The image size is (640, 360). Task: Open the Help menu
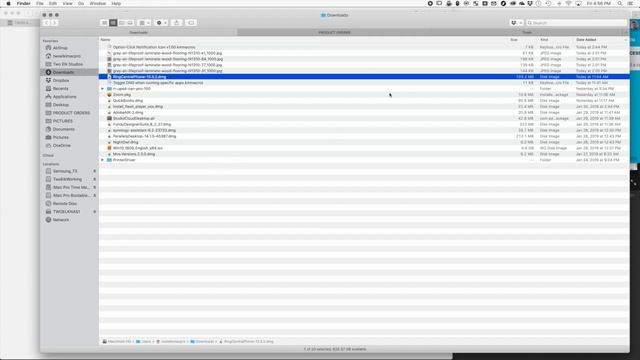(116, 3)
